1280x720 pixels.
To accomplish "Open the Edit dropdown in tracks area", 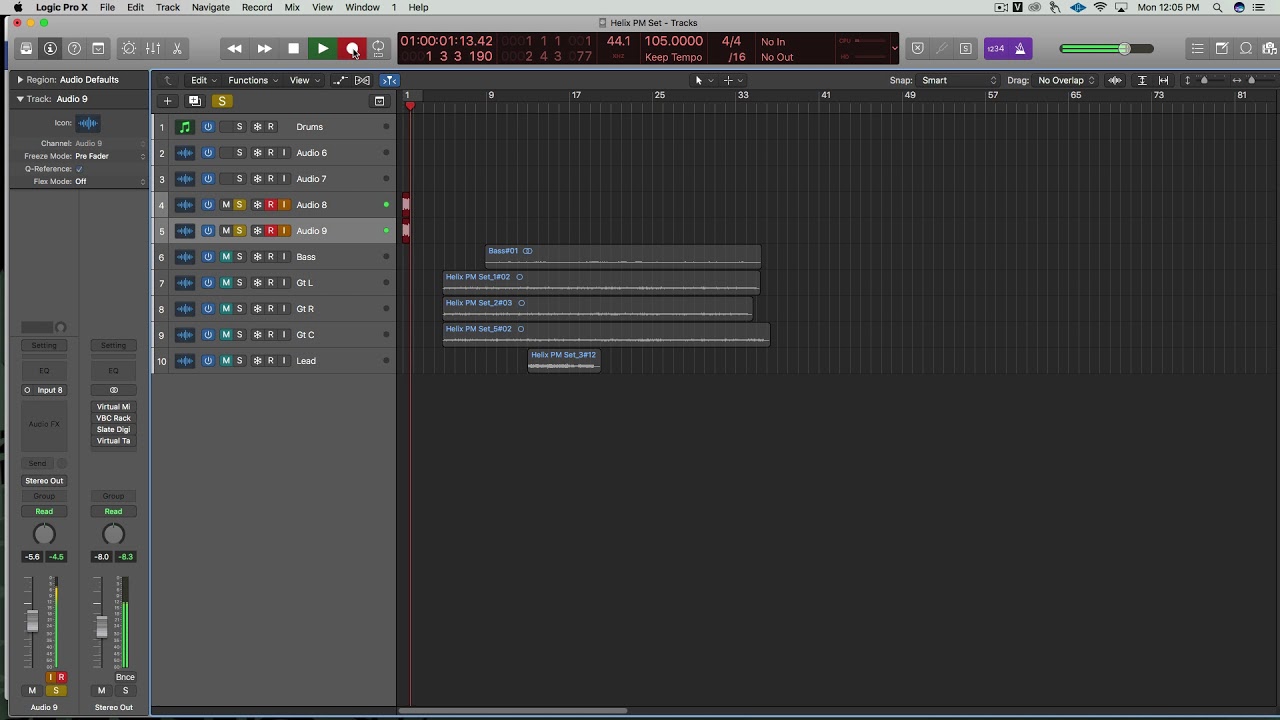I will point(203,80).
